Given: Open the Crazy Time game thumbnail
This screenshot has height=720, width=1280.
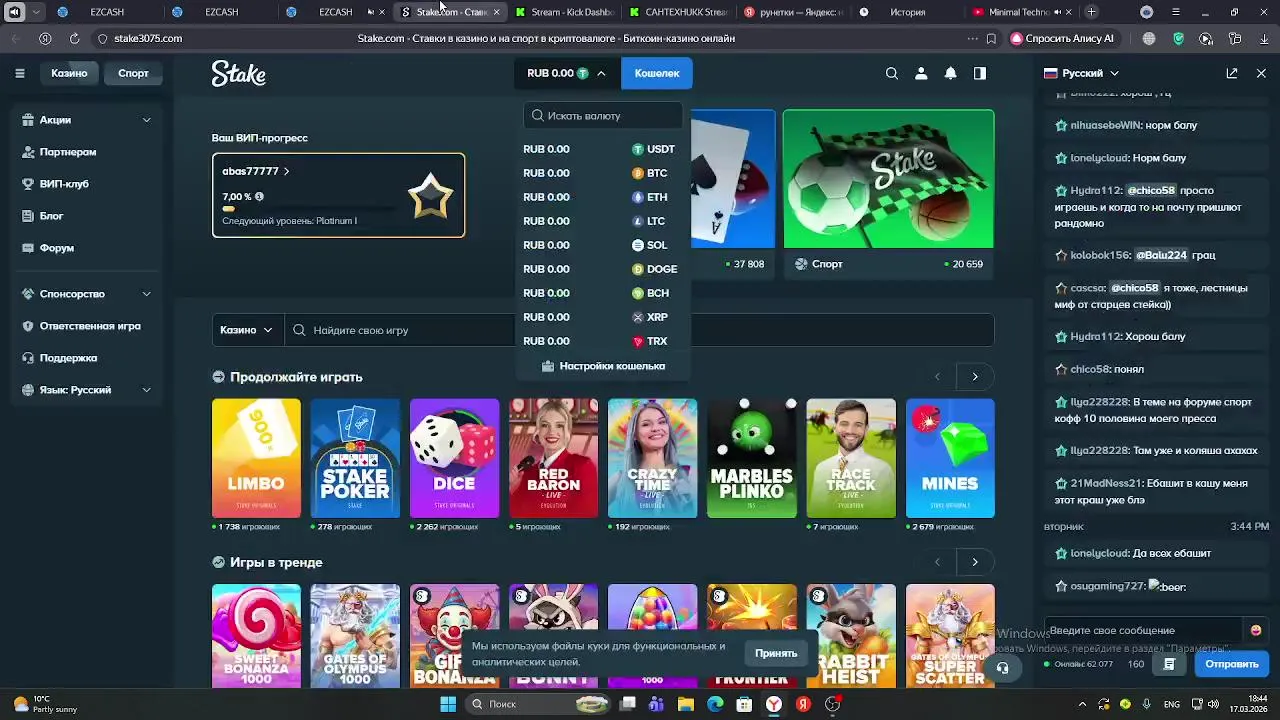Looking at the screenshot, I should [652, 458].
